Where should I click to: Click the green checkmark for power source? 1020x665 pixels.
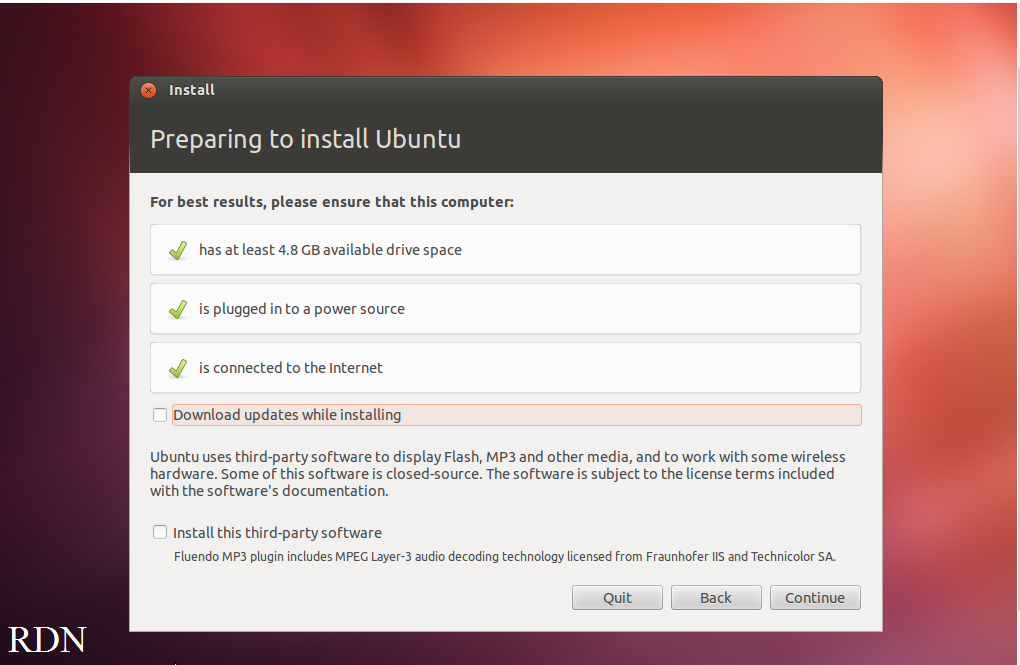pyautogui.click(x=177, y=308)
